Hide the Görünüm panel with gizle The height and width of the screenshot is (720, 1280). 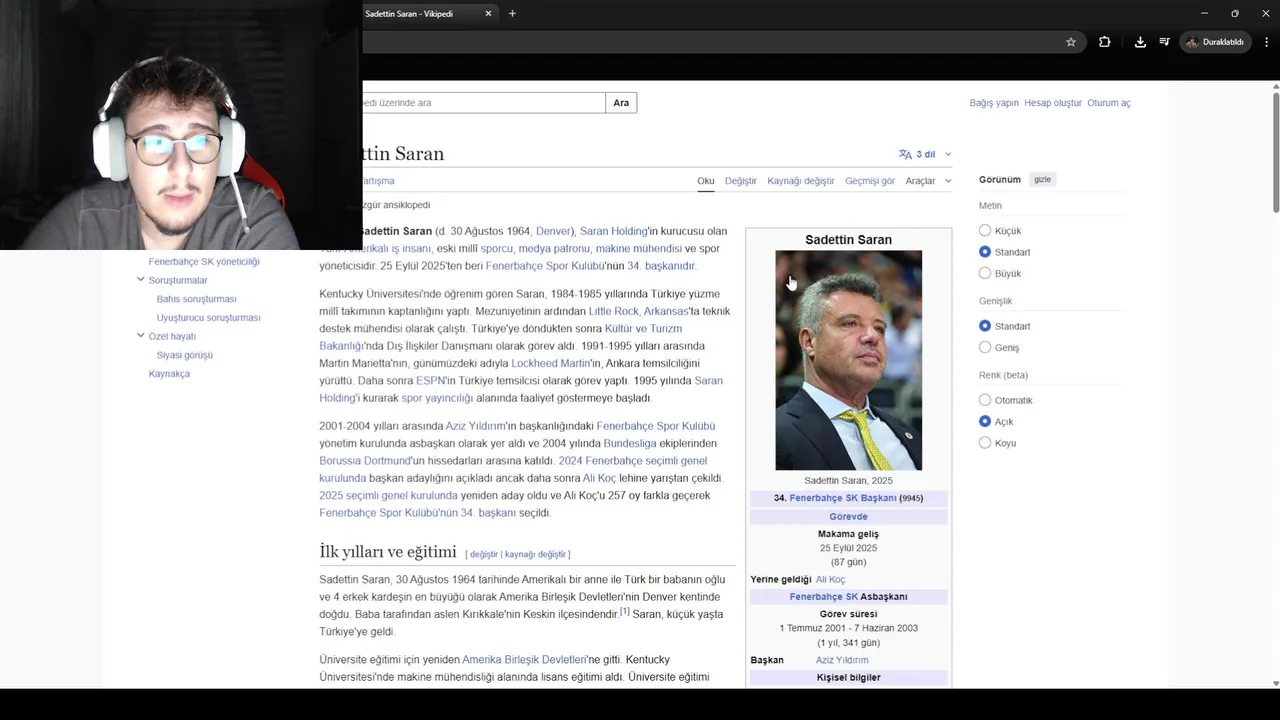(x=1042, y=180)
